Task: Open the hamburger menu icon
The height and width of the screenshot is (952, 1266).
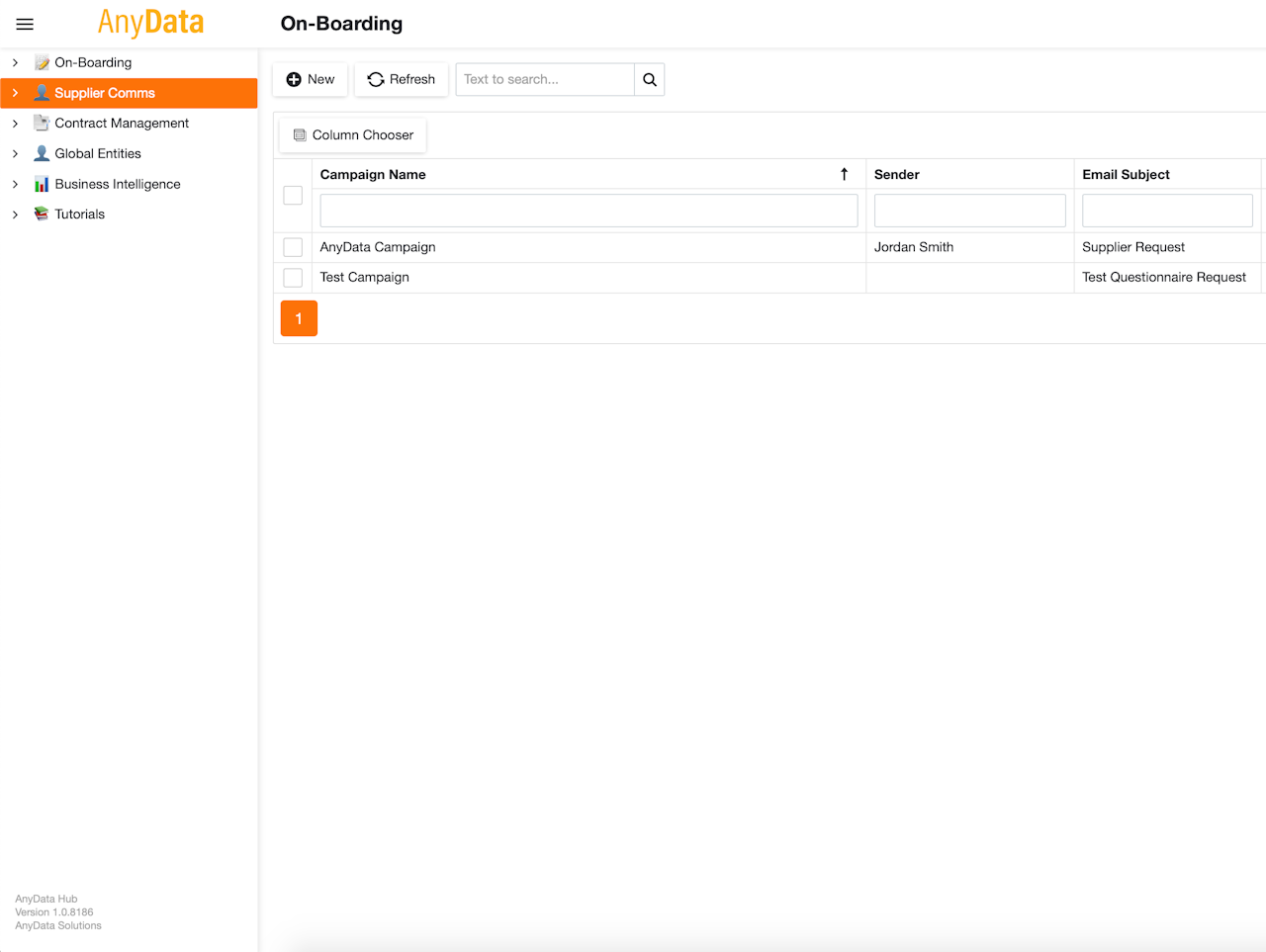Action: [x=25, y=24]
